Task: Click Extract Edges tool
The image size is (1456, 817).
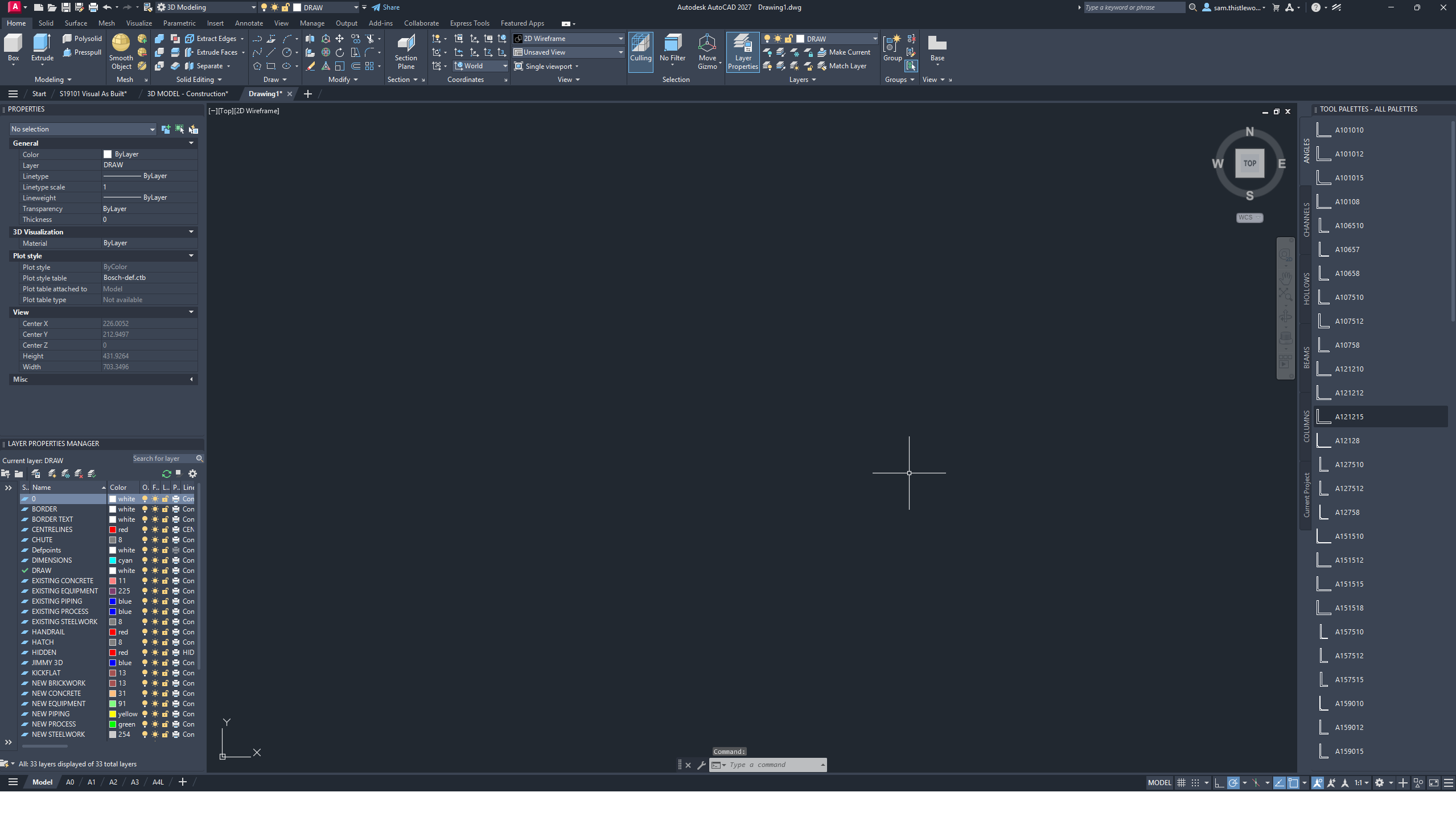Action: coord(212,39)
